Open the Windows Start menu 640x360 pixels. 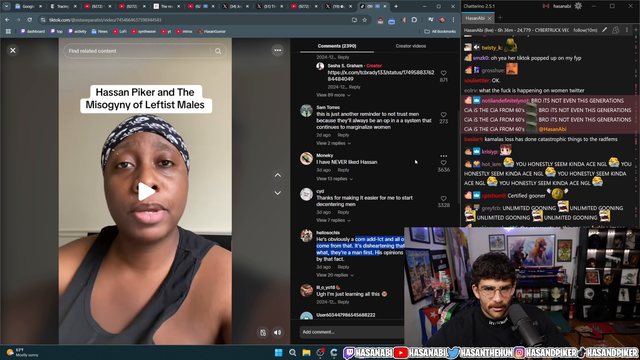[279, 353]
